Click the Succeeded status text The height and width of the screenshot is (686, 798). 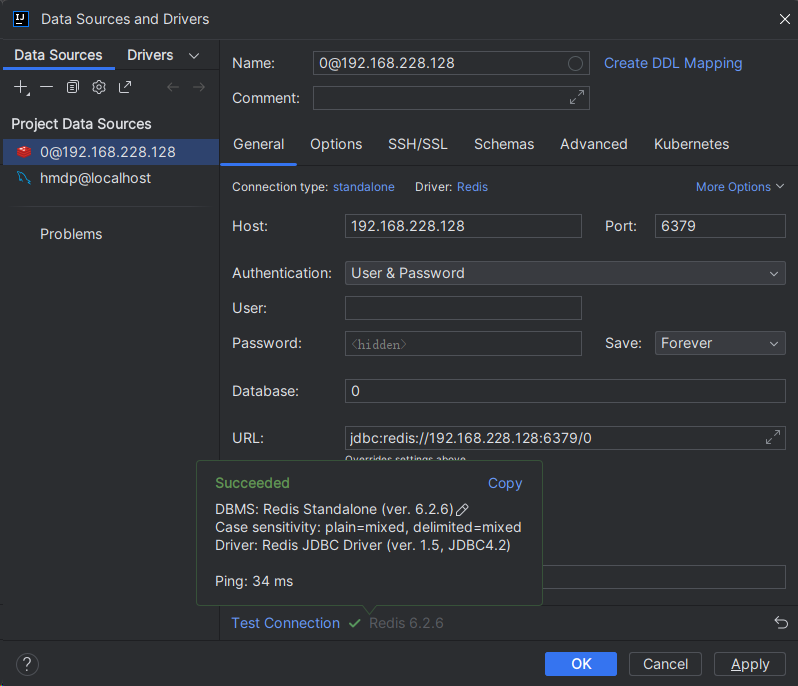[x=252, y=483]
